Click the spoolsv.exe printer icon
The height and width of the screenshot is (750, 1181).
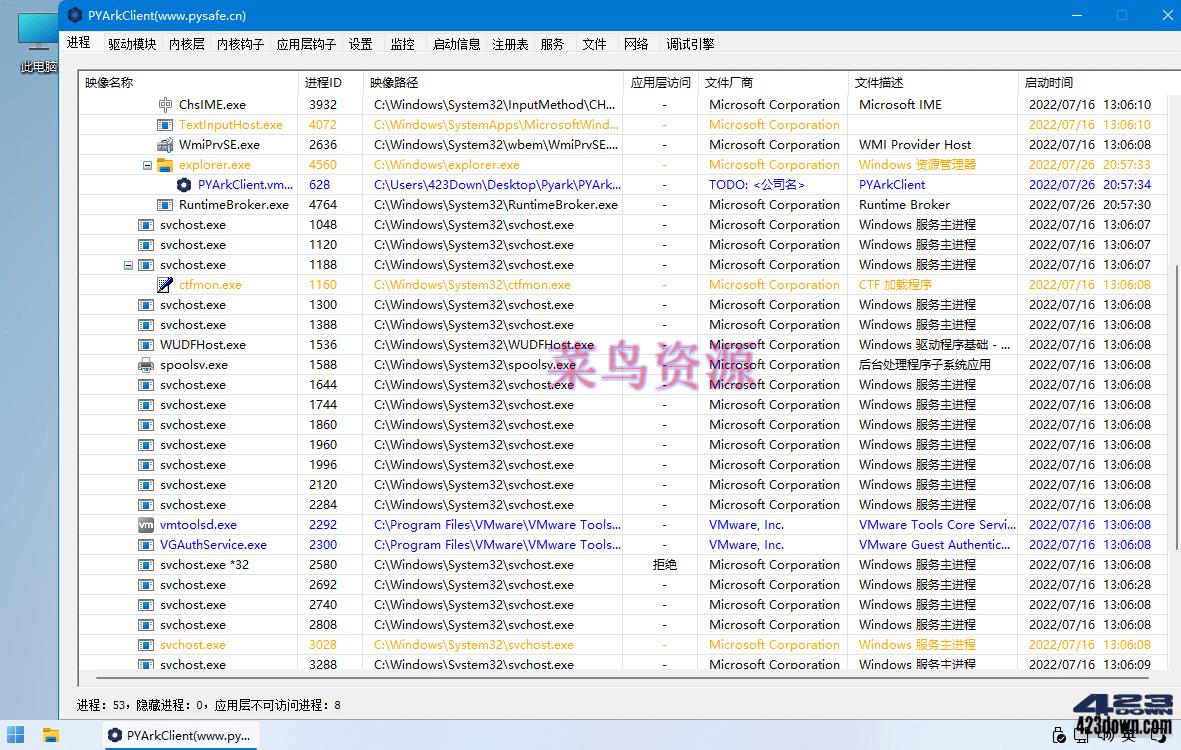(x=145, y=364)
